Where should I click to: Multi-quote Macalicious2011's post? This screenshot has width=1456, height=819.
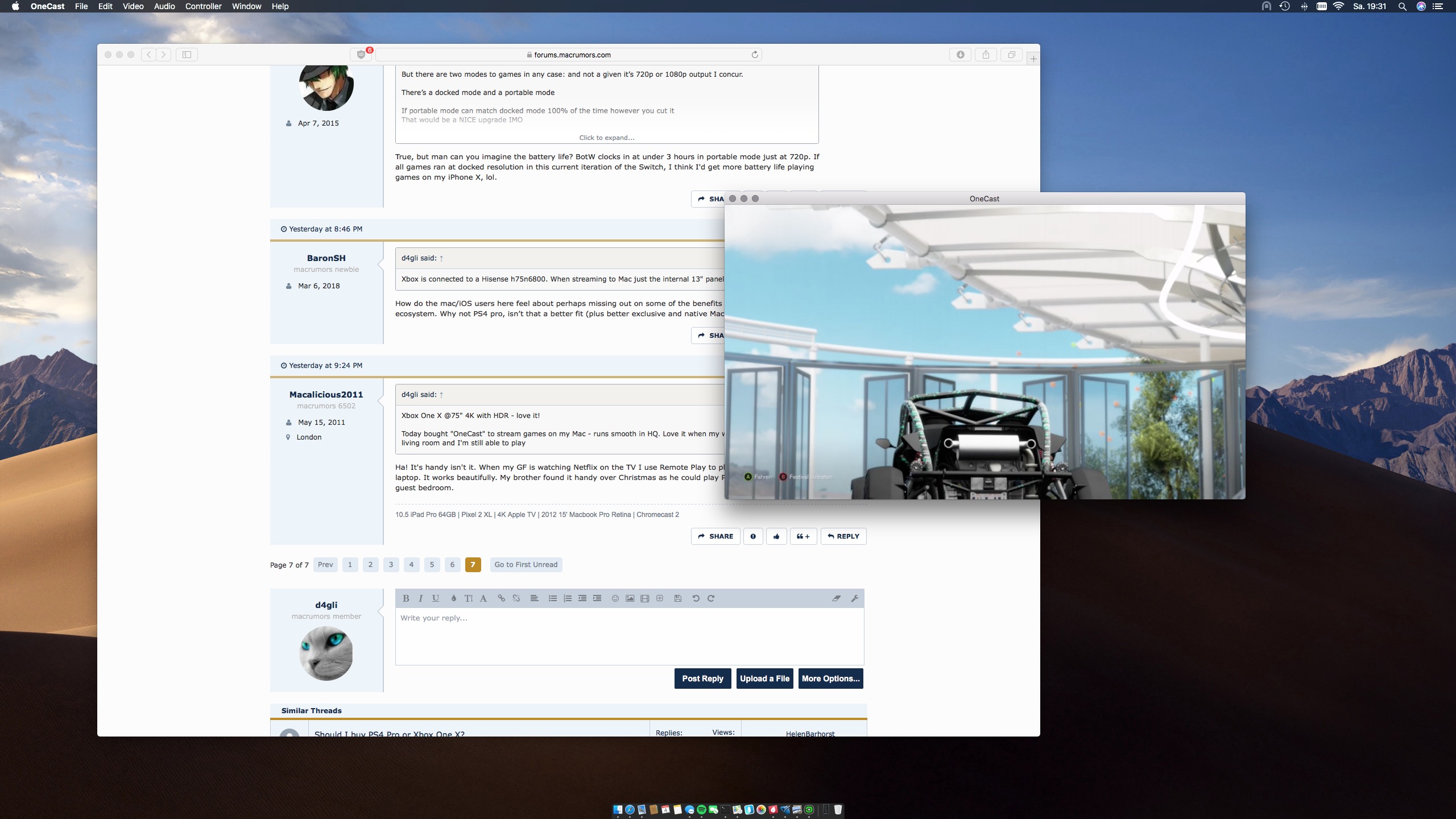coord(803,536)
